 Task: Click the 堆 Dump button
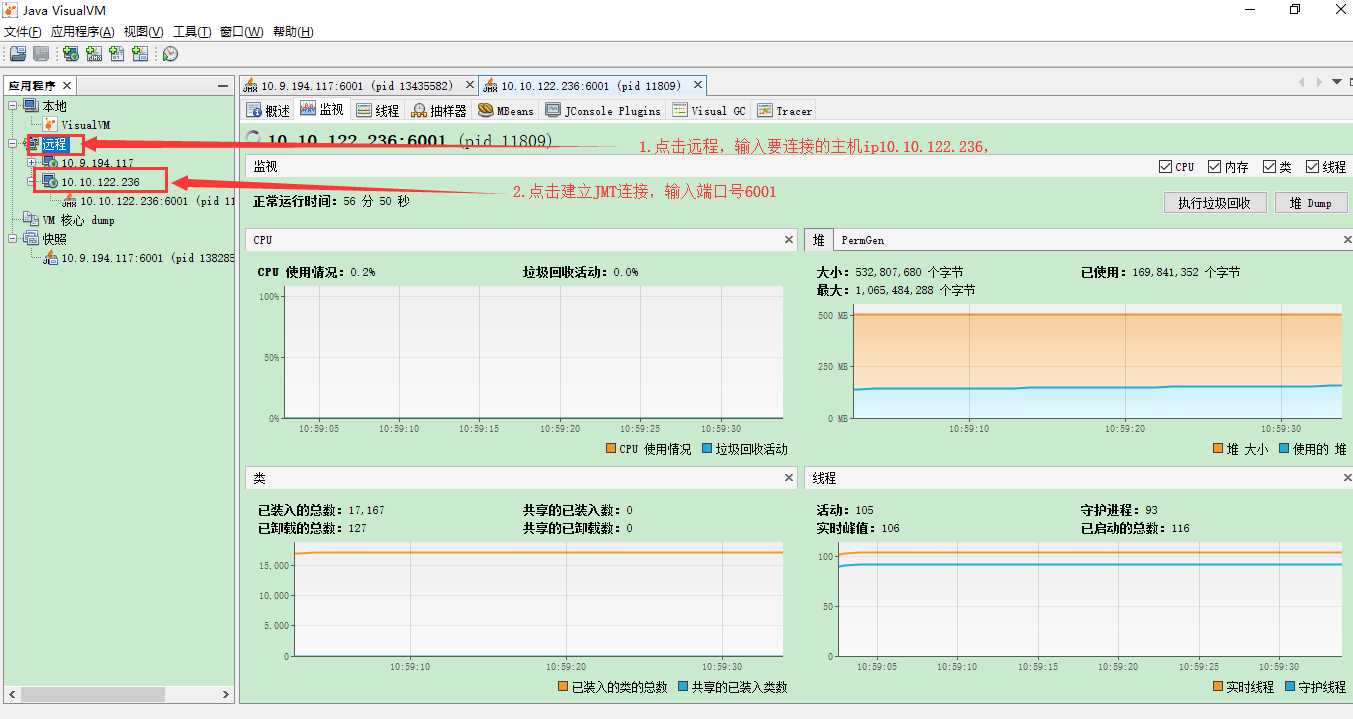1311,203
